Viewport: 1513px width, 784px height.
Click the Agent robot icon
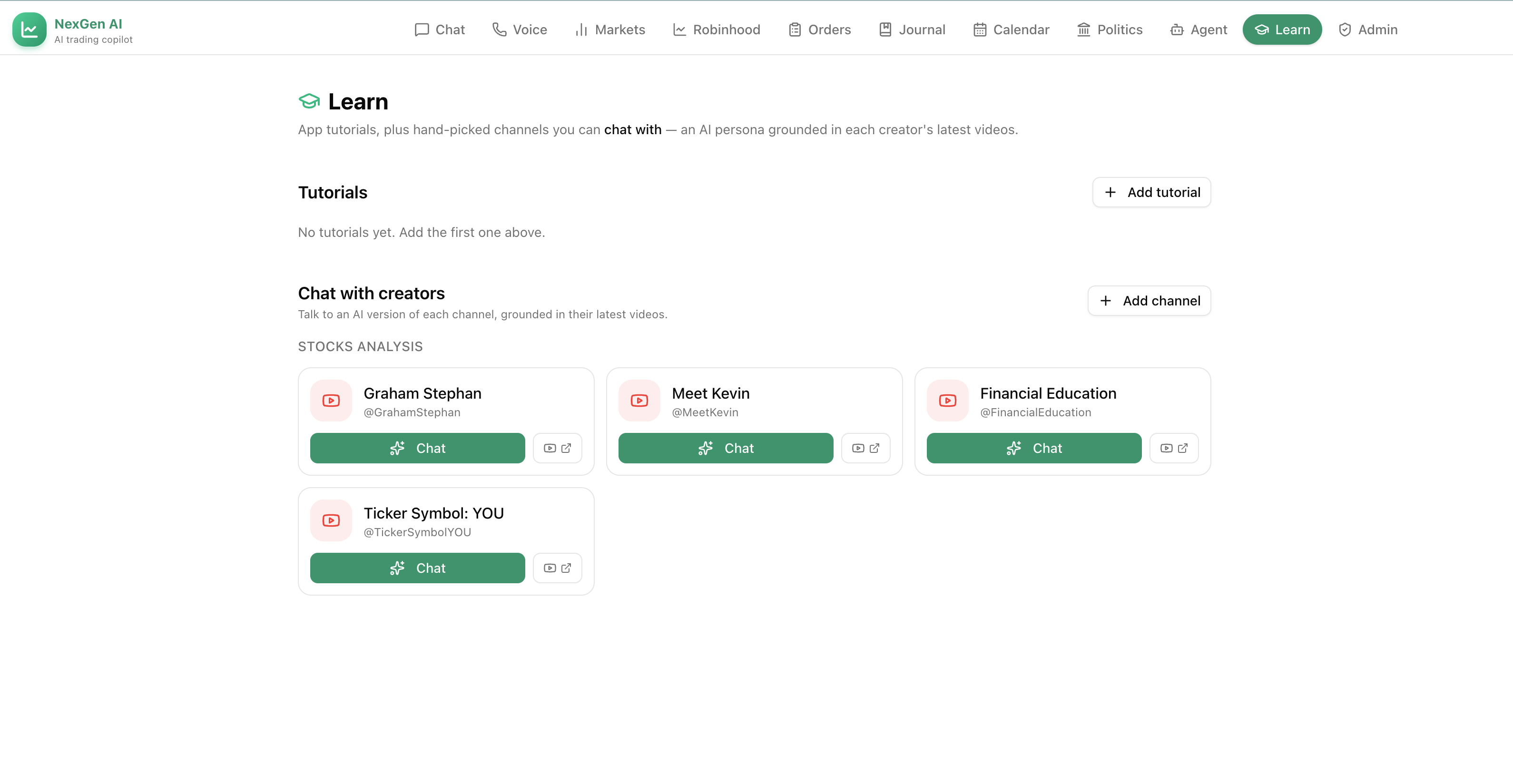click(x=1177, y=29)
